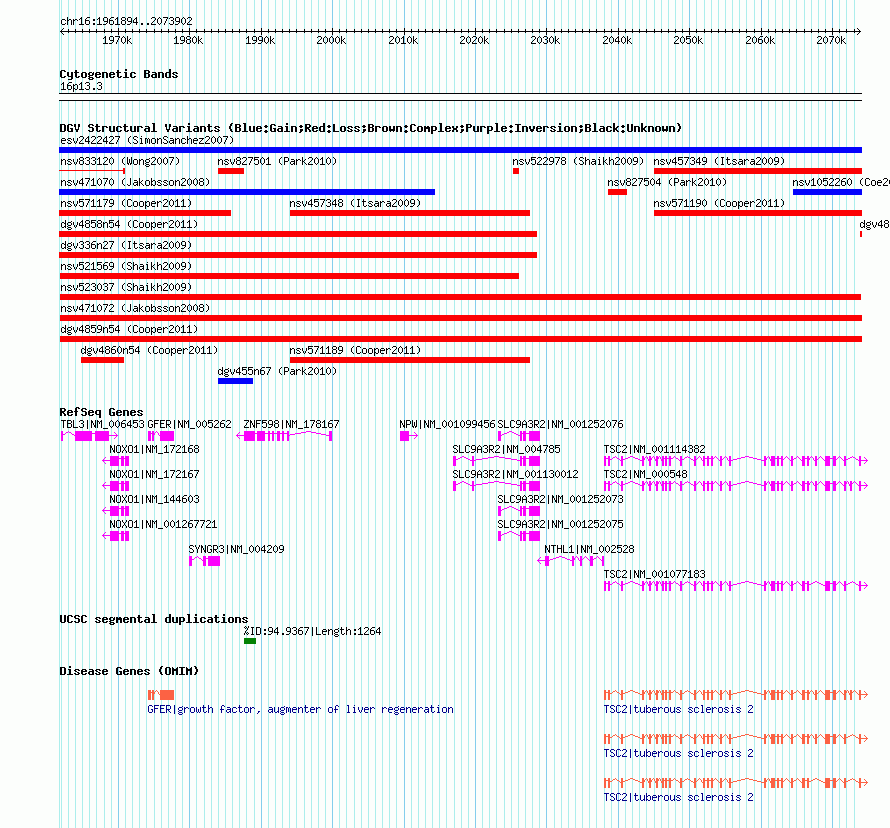890x828 pixels.
Task: Click the ZNF598|NM_178167 gene glyph
Action: click(x=284, y=436)
